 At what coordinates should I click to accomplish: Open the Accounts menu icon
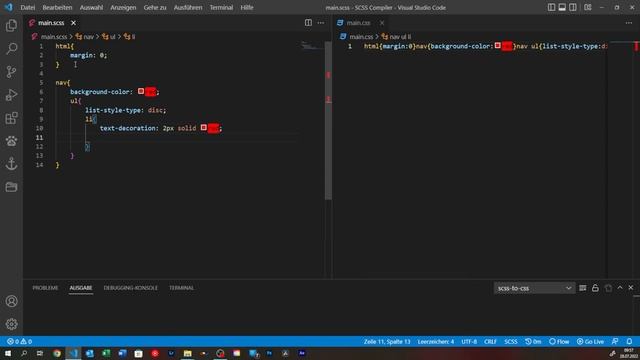click(11, 301)
